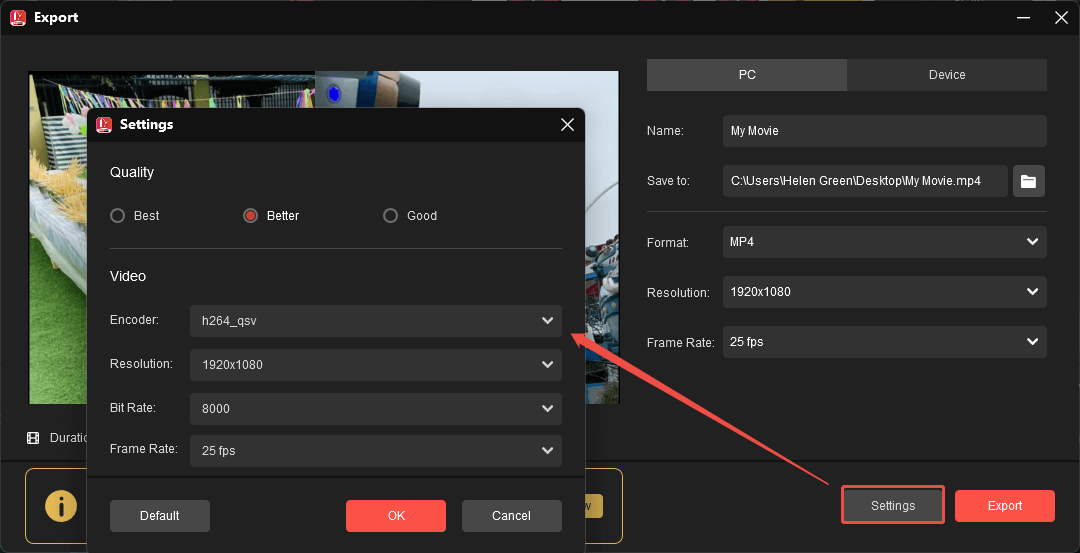Click the Video section heading

tap(128, 276)
